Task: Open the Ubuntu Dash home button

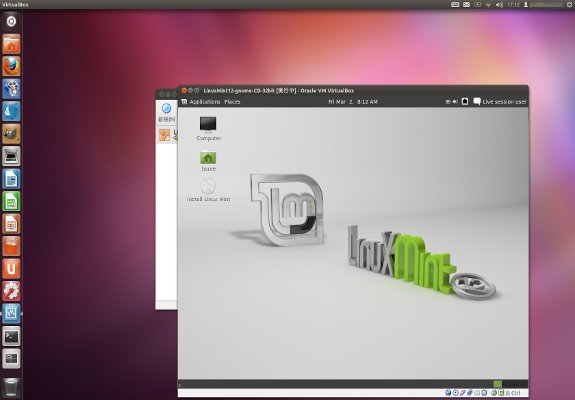Action: (11, 21)
